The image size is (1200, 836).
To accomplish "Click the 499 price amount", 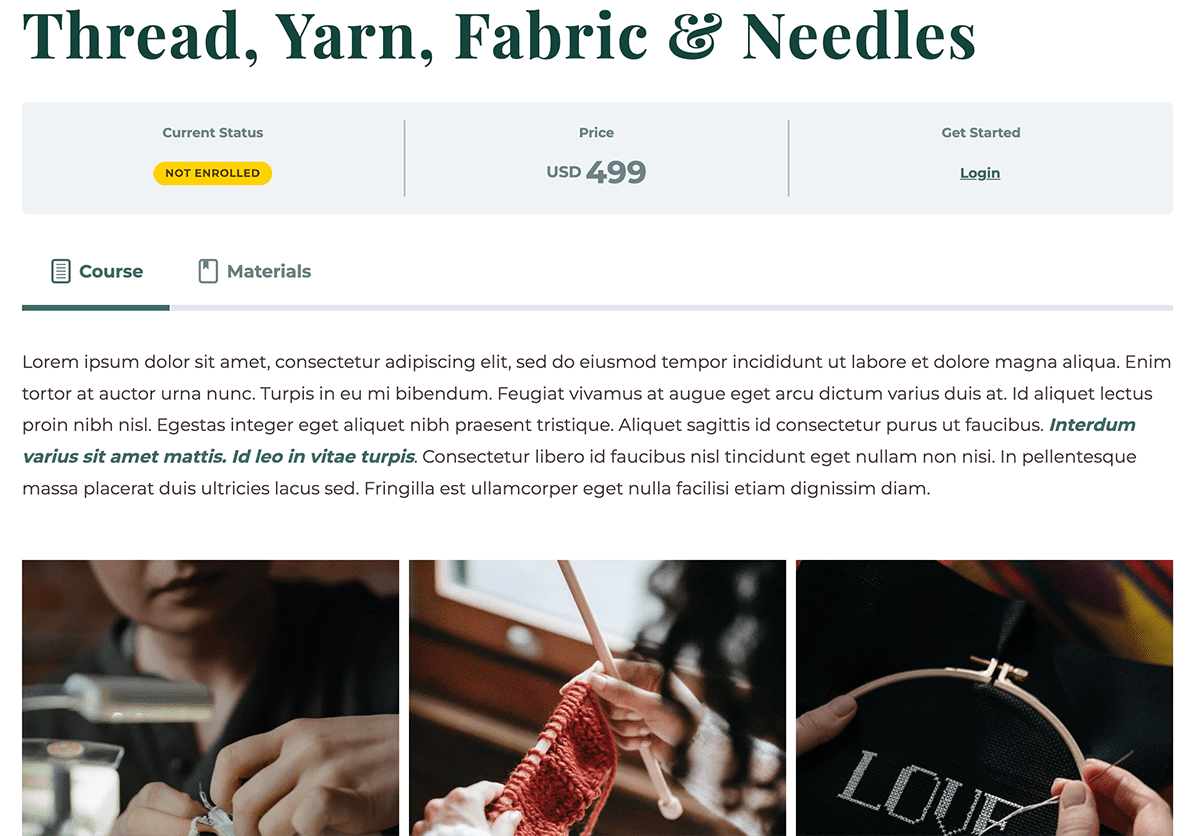I will pos(616,172).
